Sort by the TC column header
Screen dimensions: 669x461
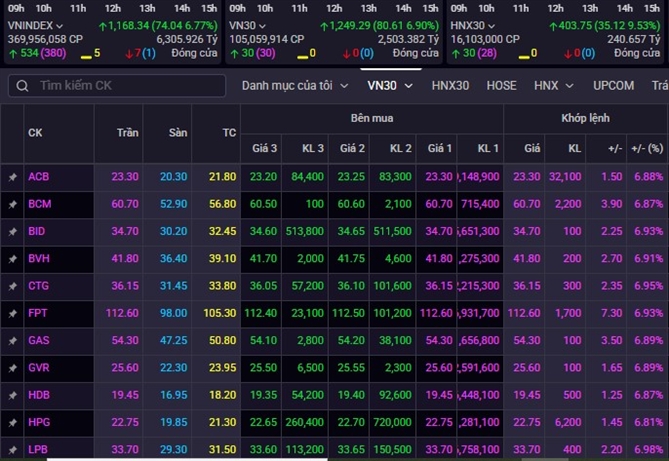point(229,133)
